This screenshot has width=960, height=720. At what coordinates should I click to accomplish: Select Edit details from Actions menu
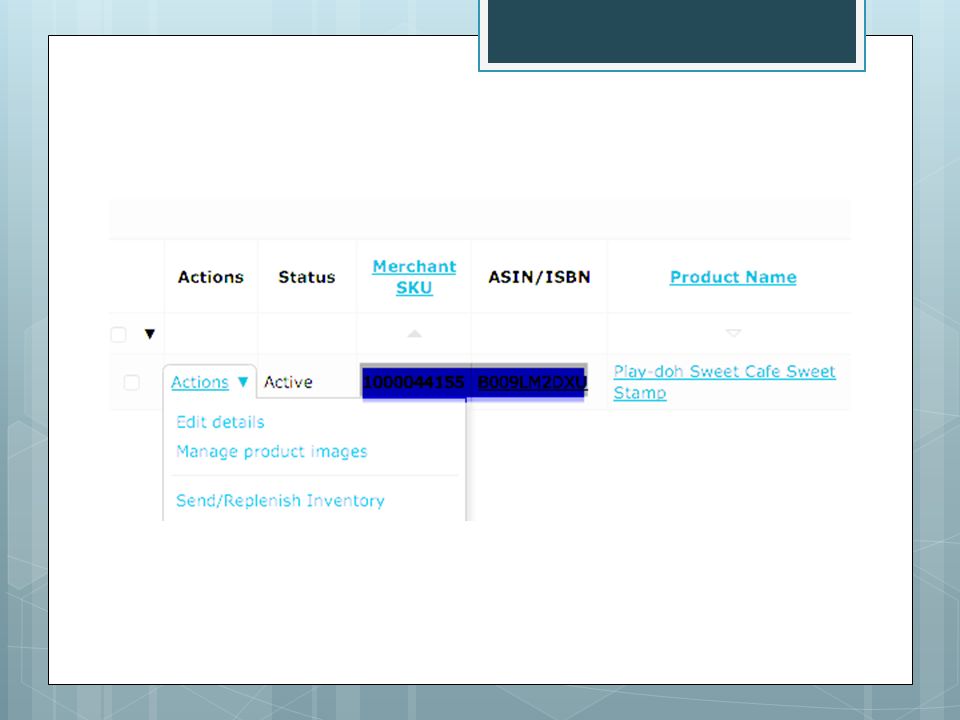pyautogui.click(x=220, y=422)
